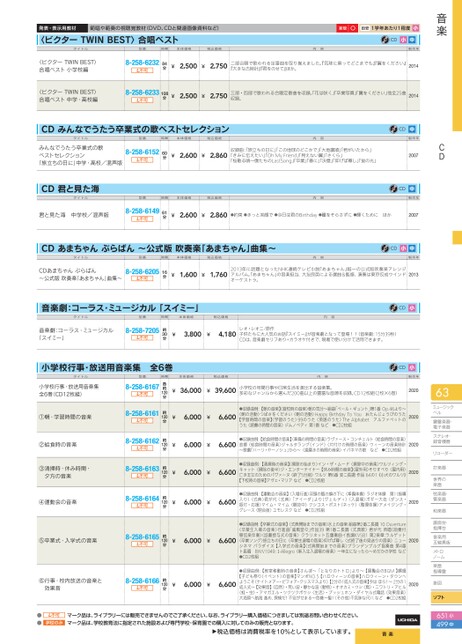Open product code 8-258-6164

(142, 499)
